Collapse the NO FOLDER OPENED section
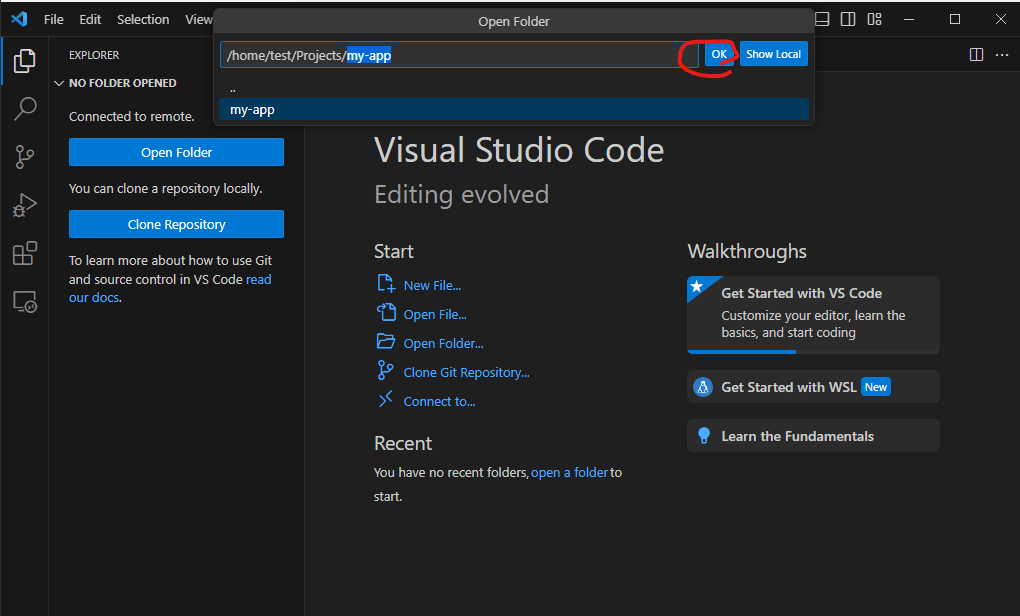1020x616 pixels. [59, 83]
